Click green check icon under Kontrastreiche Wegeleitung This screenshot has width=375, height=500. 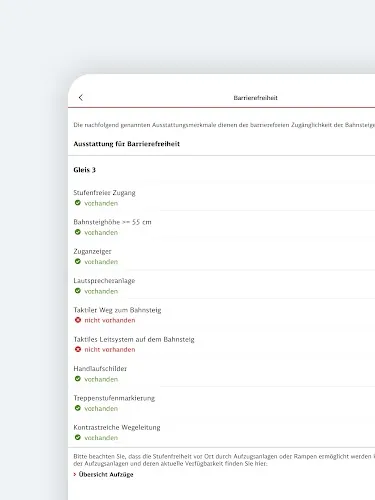pos(78,437)
